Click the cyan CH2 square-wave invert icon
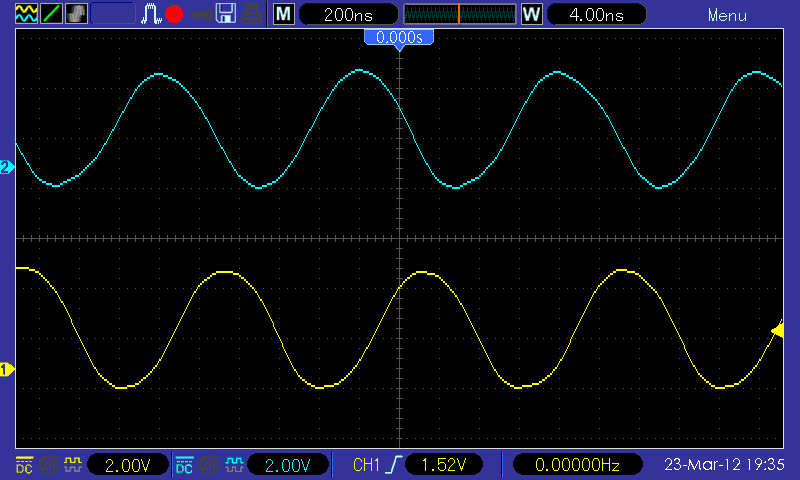This screenshot has width=800, height=480. point(234,465)
